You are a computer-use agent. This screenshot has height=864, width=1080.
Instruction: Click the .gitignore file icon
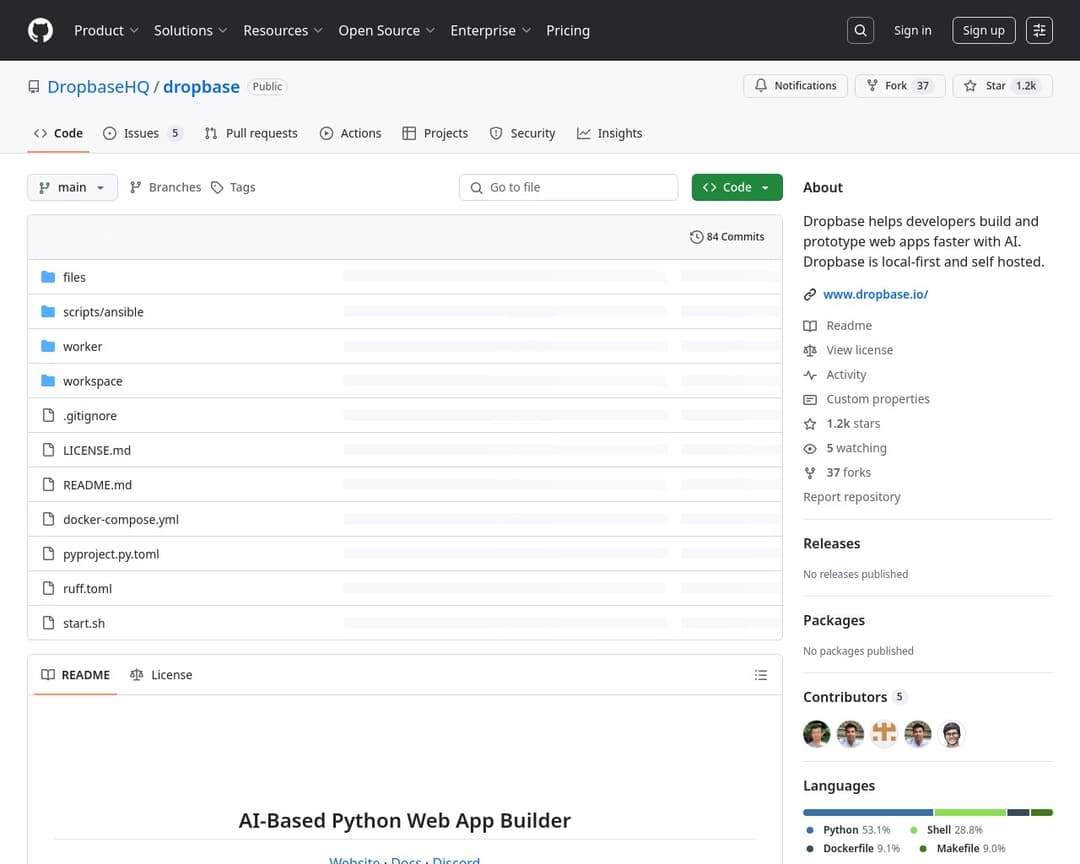pyautogui.click(x=48, y=415)
